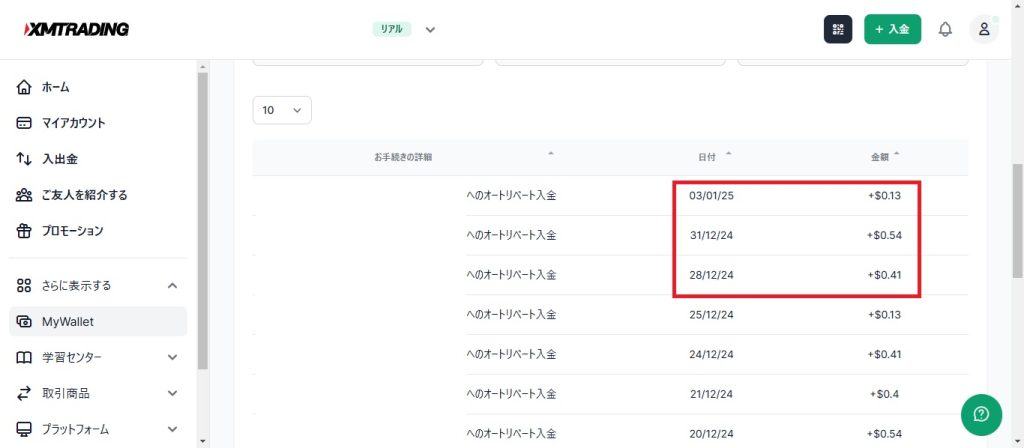Click the XMTrading logo

pyautogui.click(x=76, y=29)
